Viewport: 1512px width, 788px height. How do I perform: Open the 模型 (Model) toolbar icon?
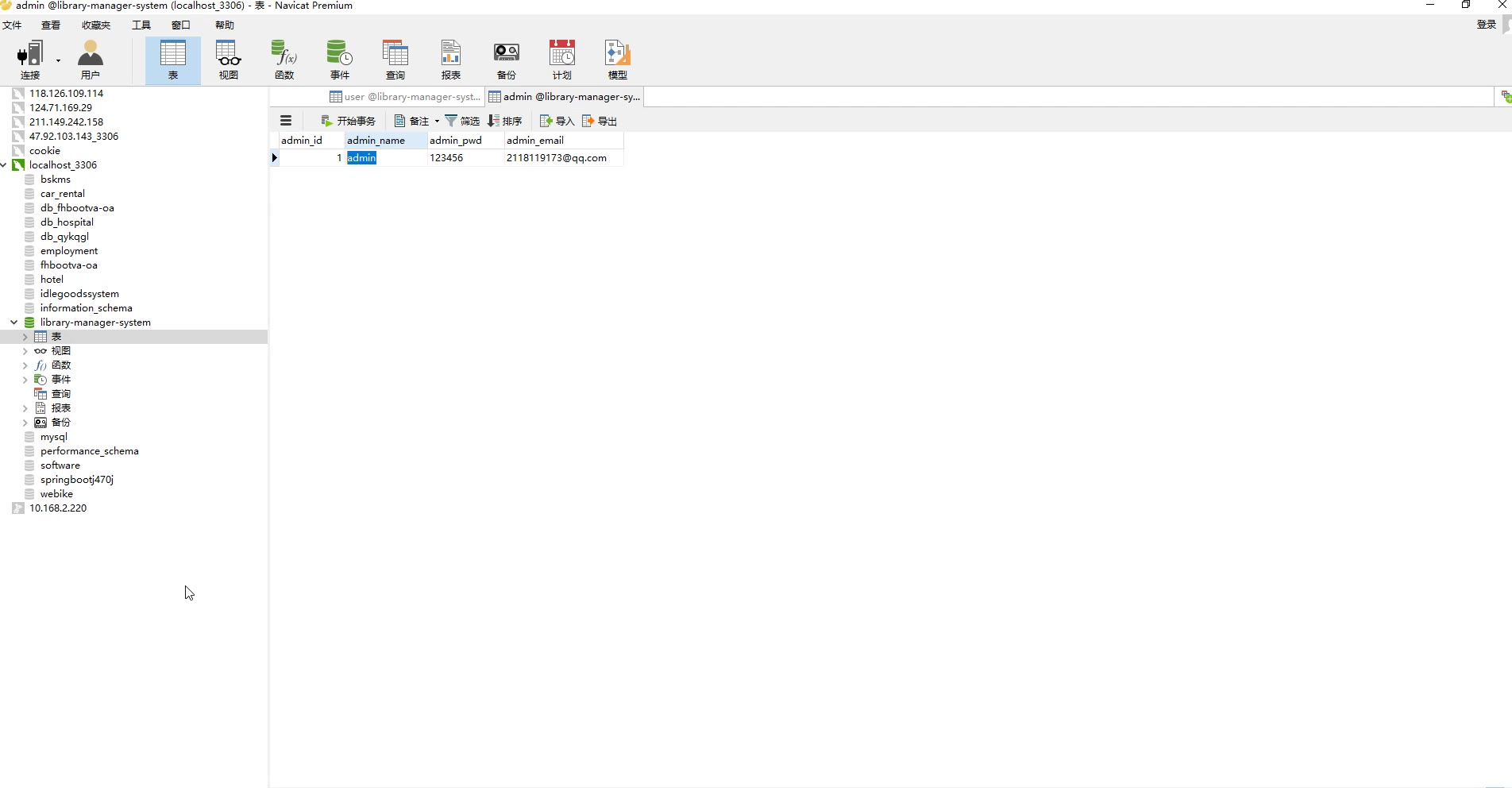click(618, 60)
